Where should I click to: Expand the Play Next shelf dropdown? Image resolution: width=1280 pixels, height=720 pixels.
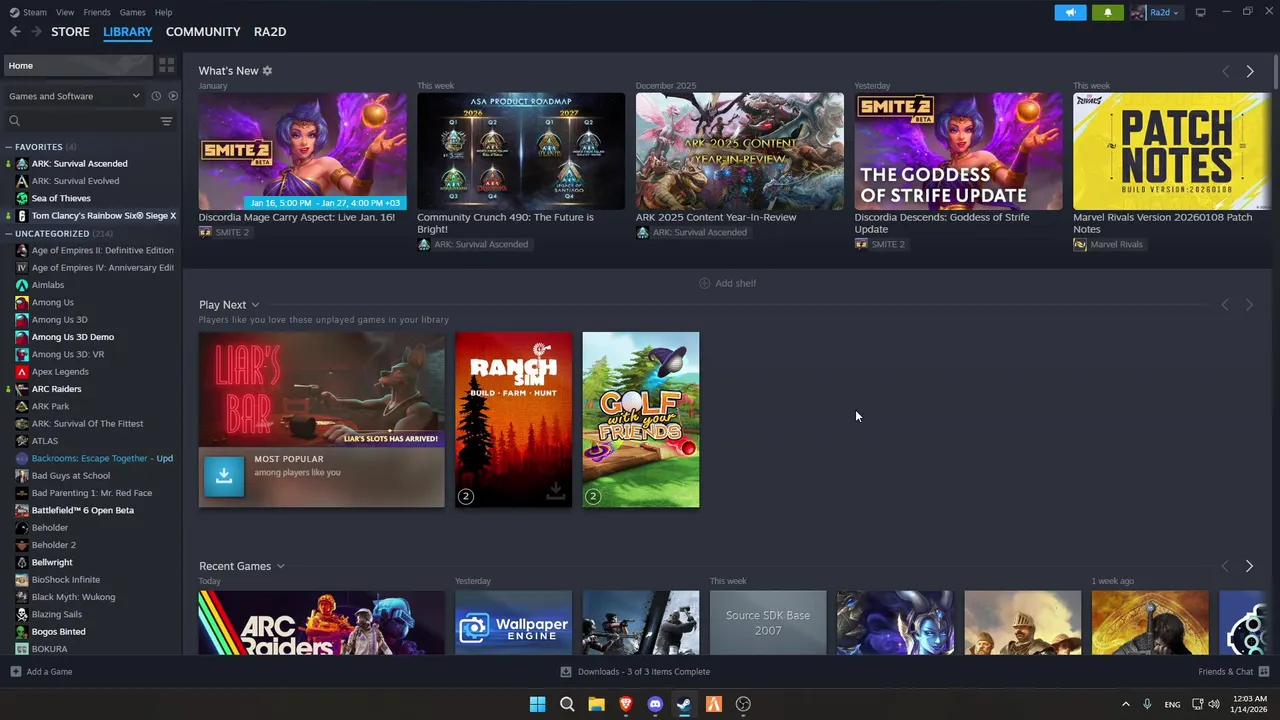pos(255,305)
